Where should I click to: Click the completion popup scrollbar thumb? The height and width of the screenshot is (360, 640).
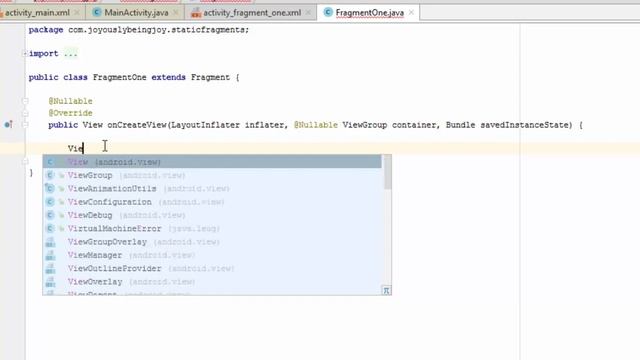[x=387, y=172]
